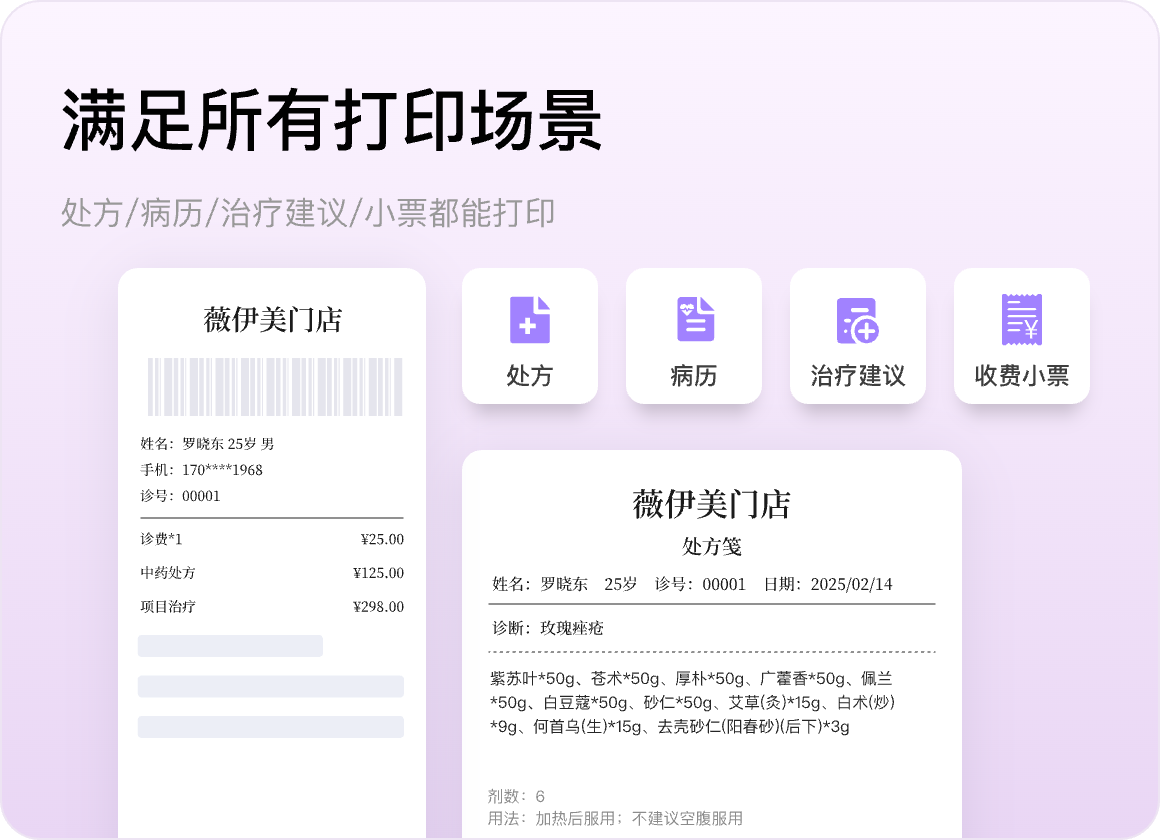
Task: Select the receipt's 薇伊美门店 title
Action: (x=273, y=320)
